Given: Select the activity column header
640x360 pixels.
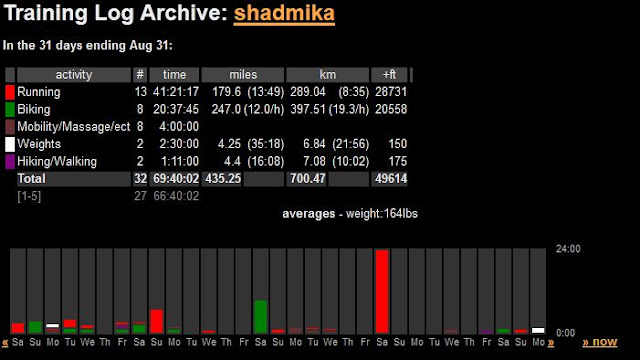Looking at the screenshot, I should coord(73,75).
